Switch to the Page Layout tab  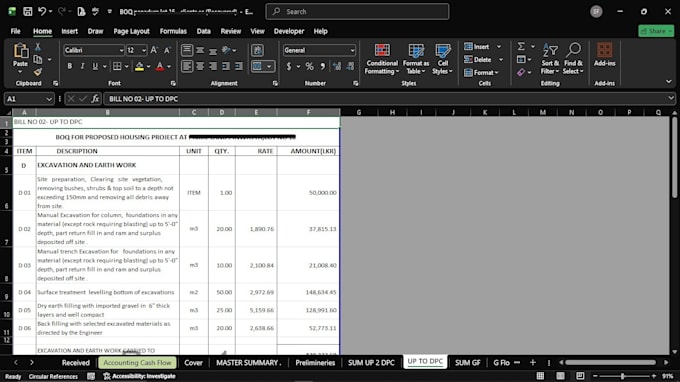(131, 31)
